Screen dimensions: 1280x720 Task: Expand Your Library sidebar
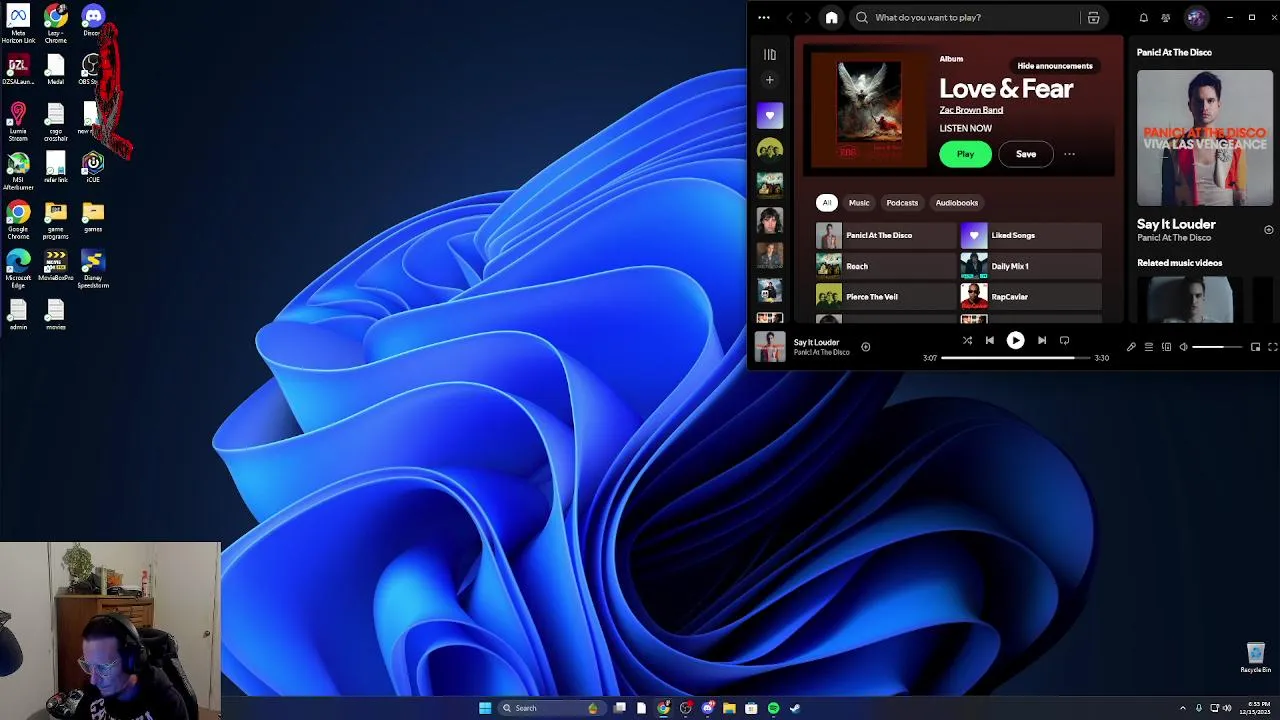pyautogui.click(x=769, y=55)
